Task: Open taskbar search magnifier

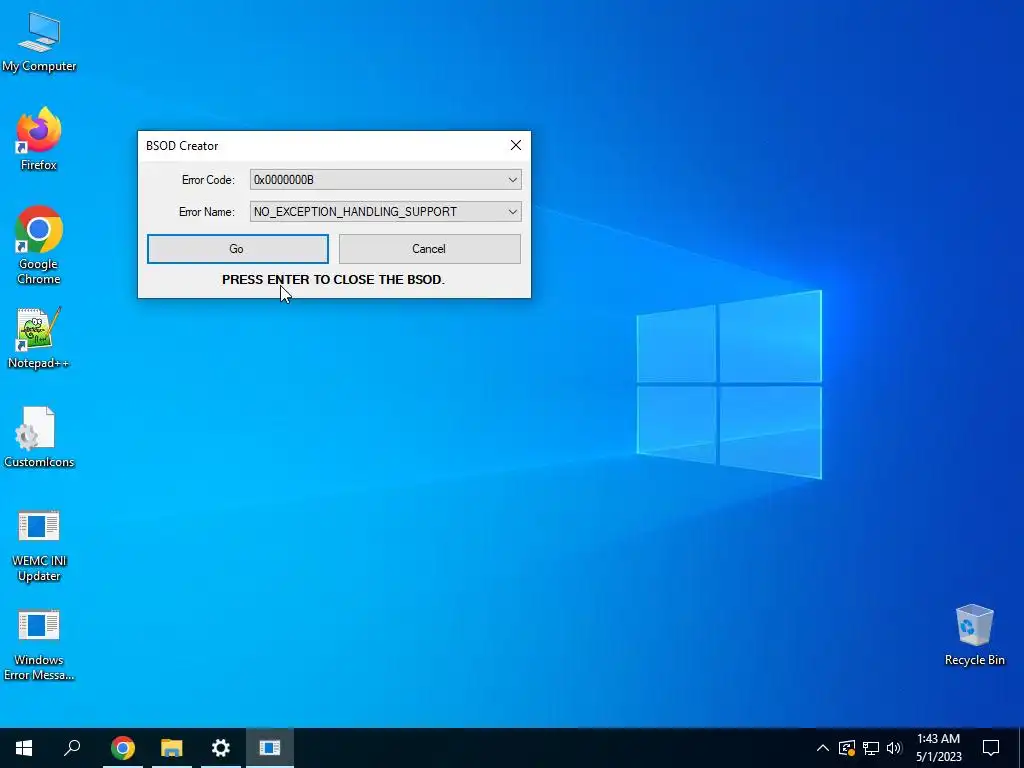Action: tap(72, 748)
